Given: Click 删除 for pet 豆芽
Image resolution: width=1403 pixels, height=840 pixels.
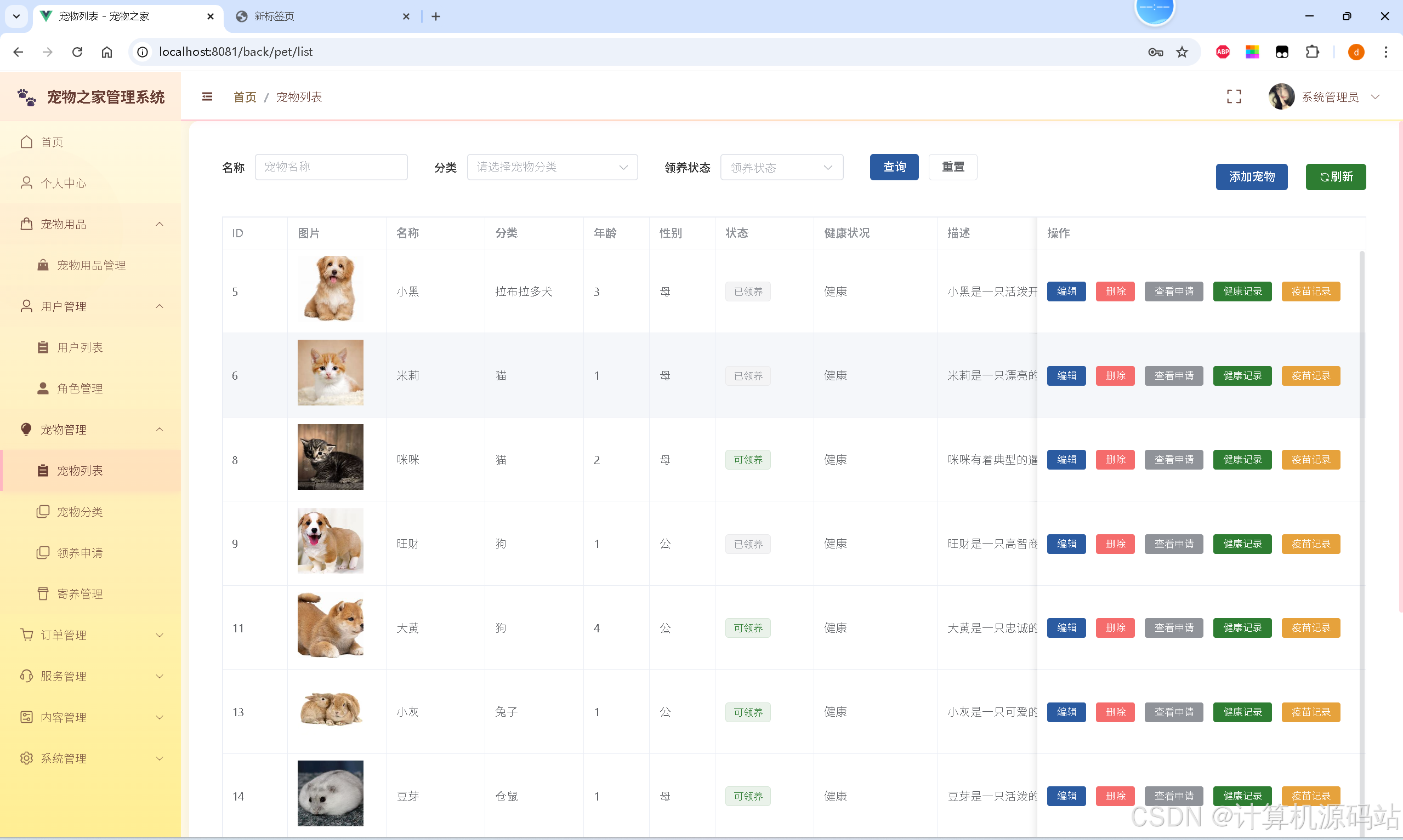Looking at the screenshot, I should pos(1115,796).
